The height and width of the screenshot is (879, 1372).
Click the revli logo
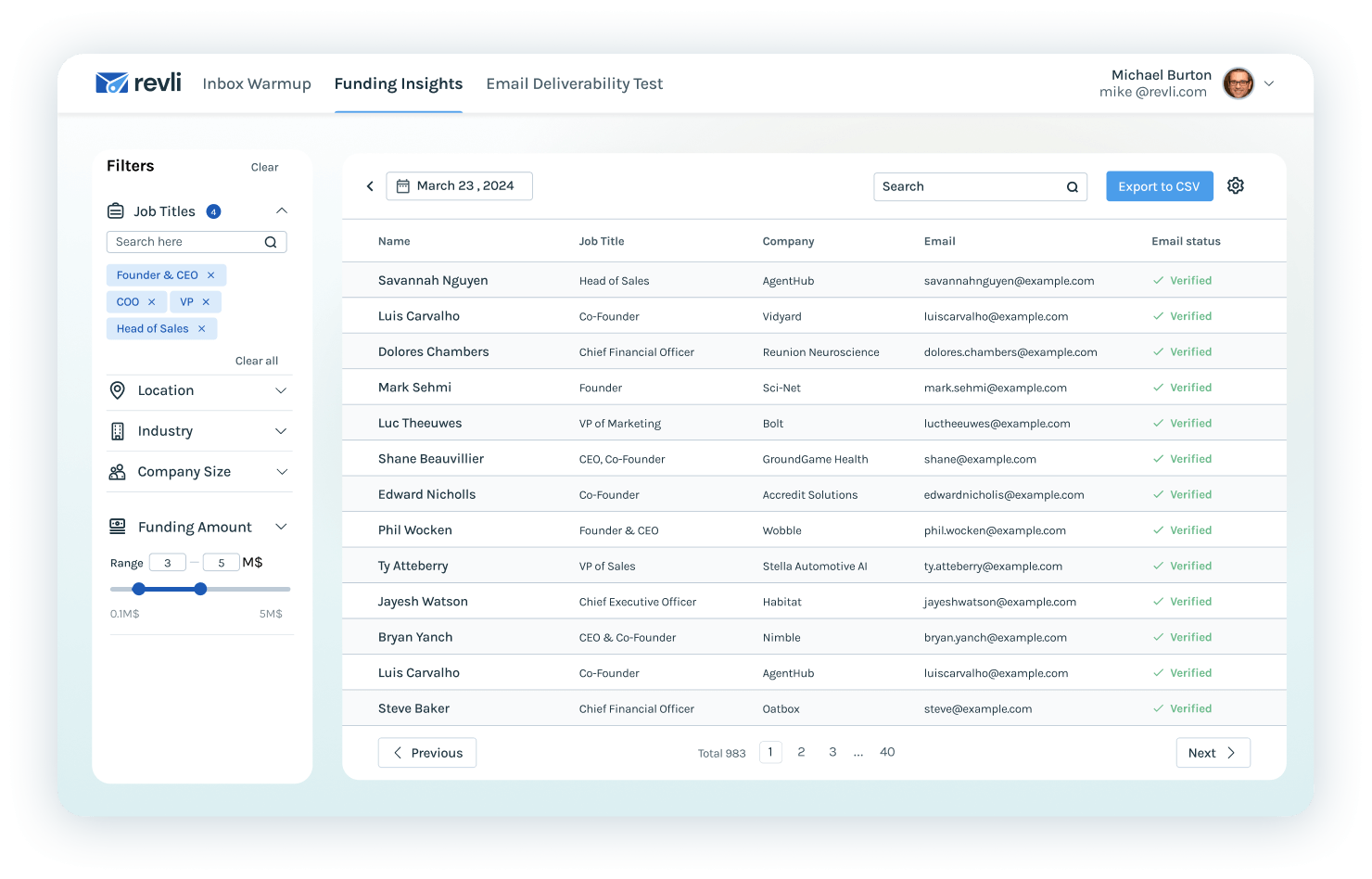[x=138, y=83]
